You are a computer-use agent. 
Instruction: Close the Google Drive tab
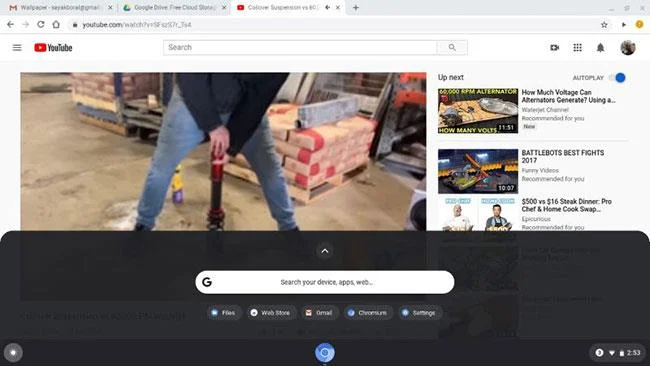(x=224, y=7)
